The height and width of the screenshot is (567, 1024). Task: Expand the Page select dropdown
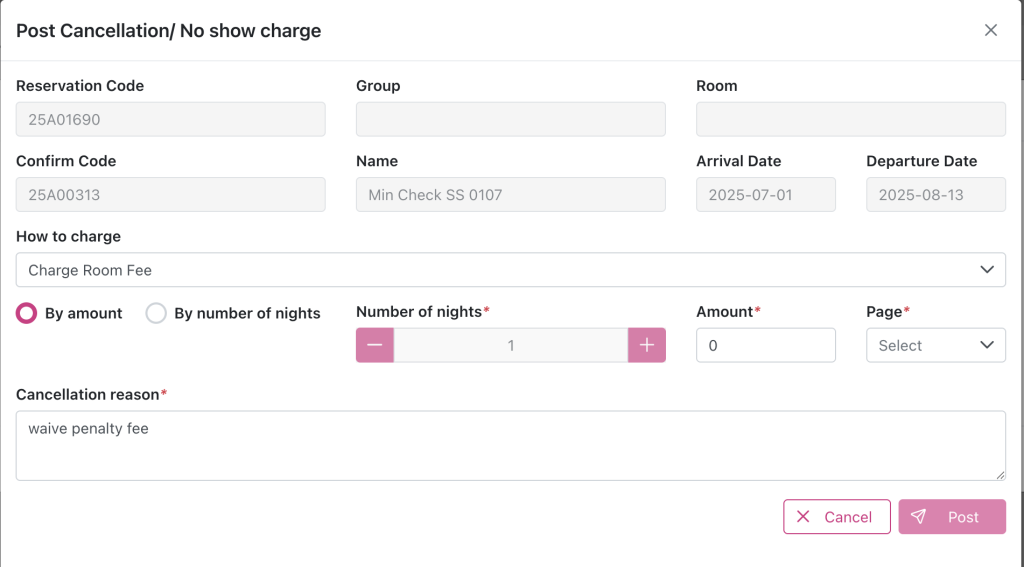[x=935, y=345]
